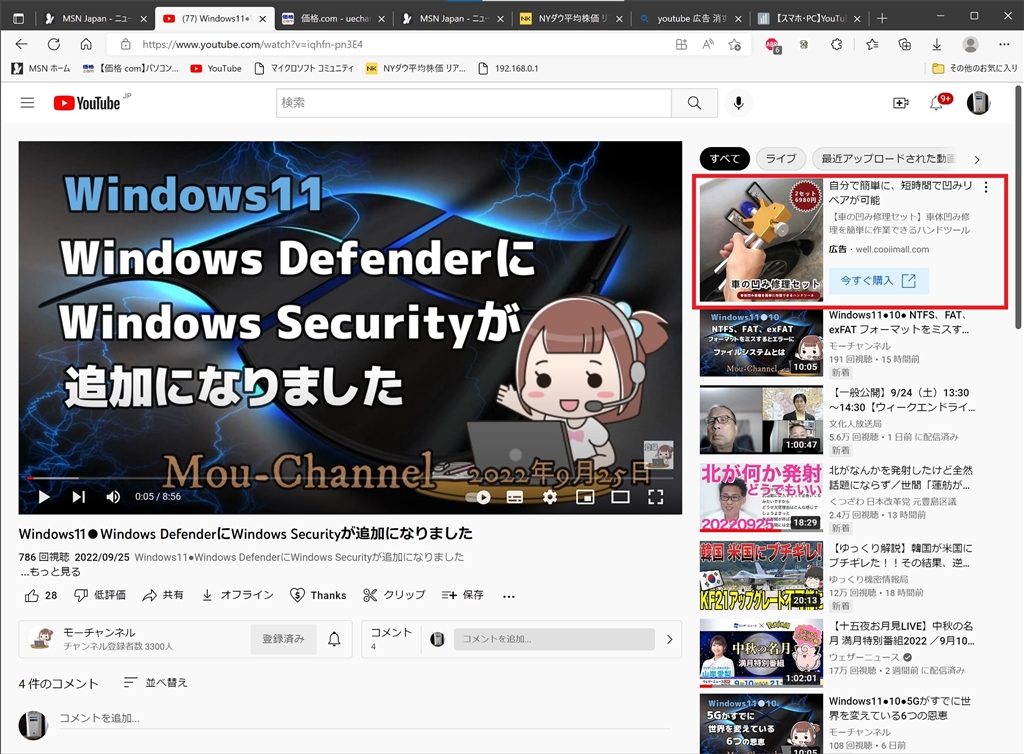Toggle Read aloud in address bar
1024x754 pixels.
[x=708, y=44]
